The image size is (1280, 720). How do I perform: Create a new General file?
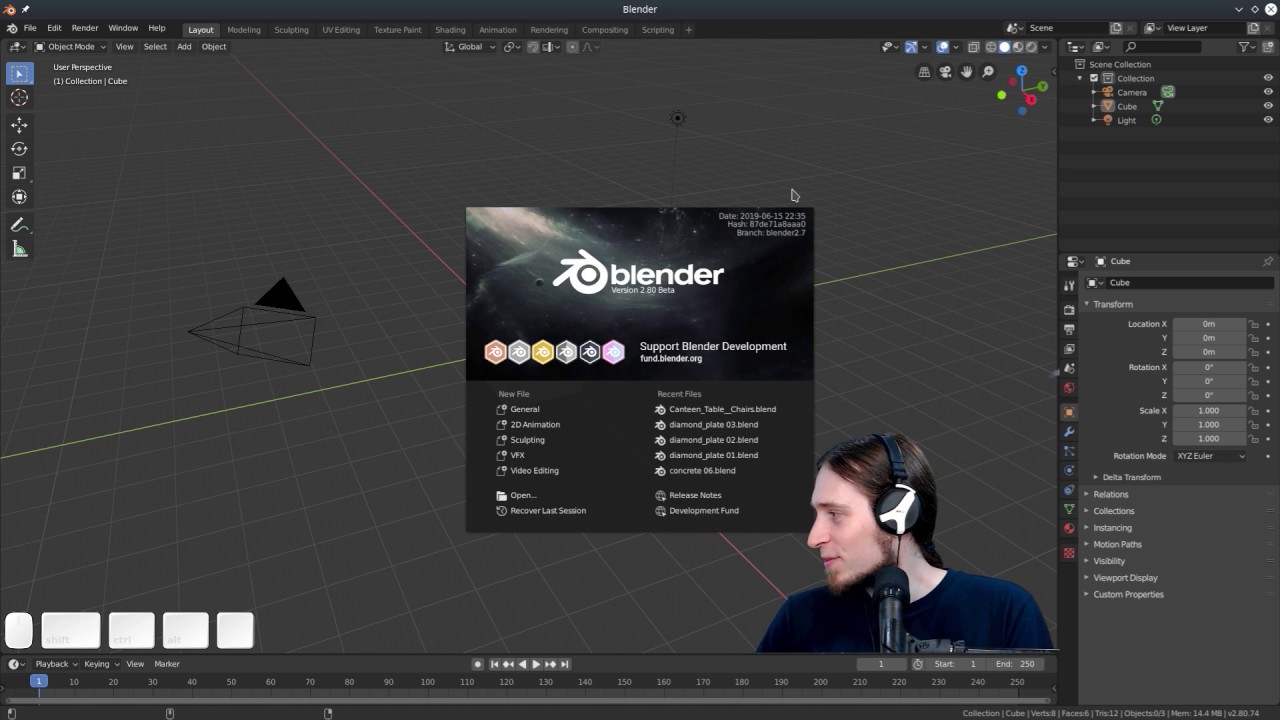(x=525, y=409)
